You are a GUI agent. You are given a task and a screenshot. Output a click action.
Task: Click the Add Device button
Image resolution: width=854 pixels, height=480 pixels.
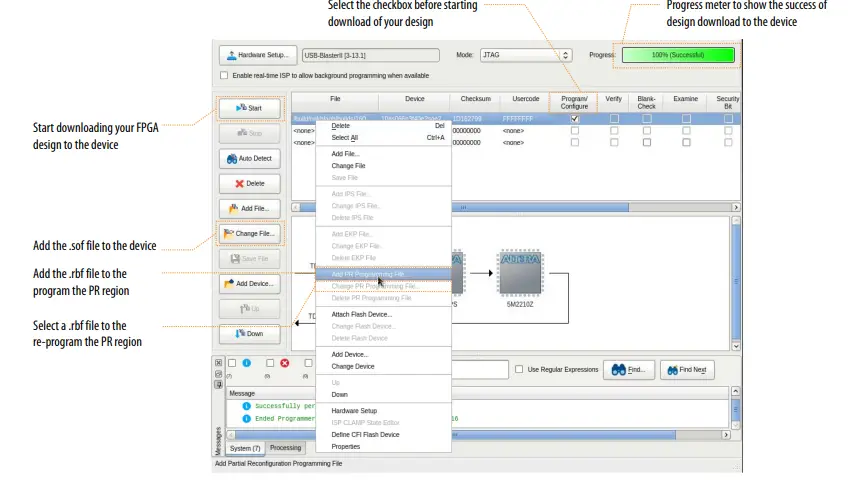249,284
